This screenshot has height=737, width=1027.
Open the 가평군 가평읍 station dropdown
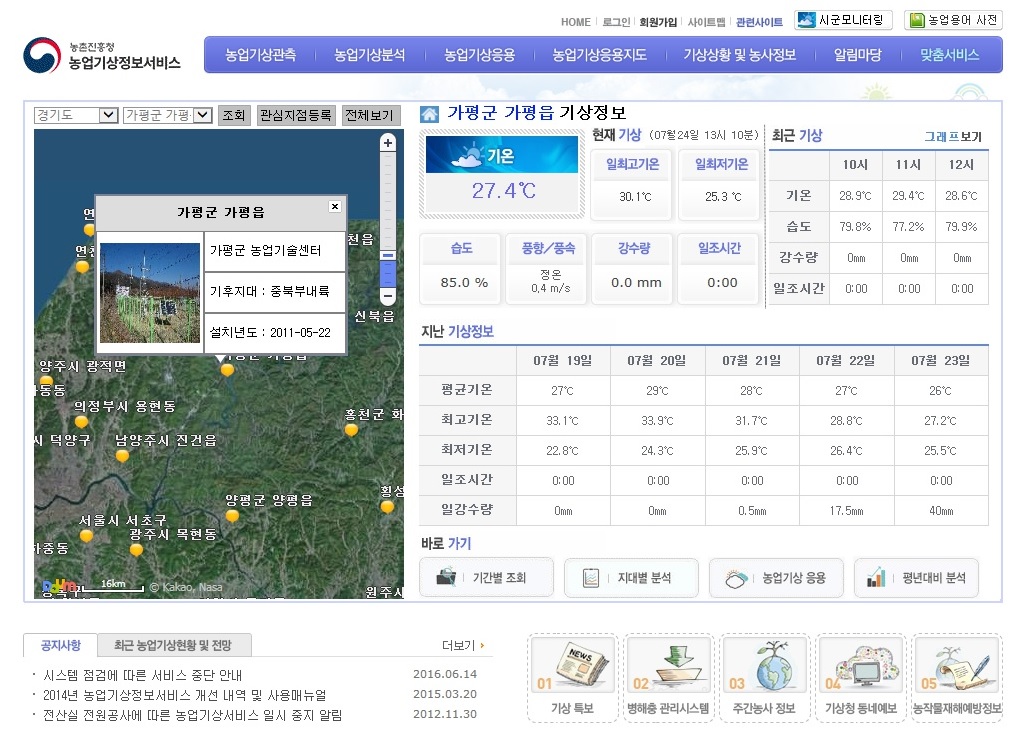[x=168, y=115]
